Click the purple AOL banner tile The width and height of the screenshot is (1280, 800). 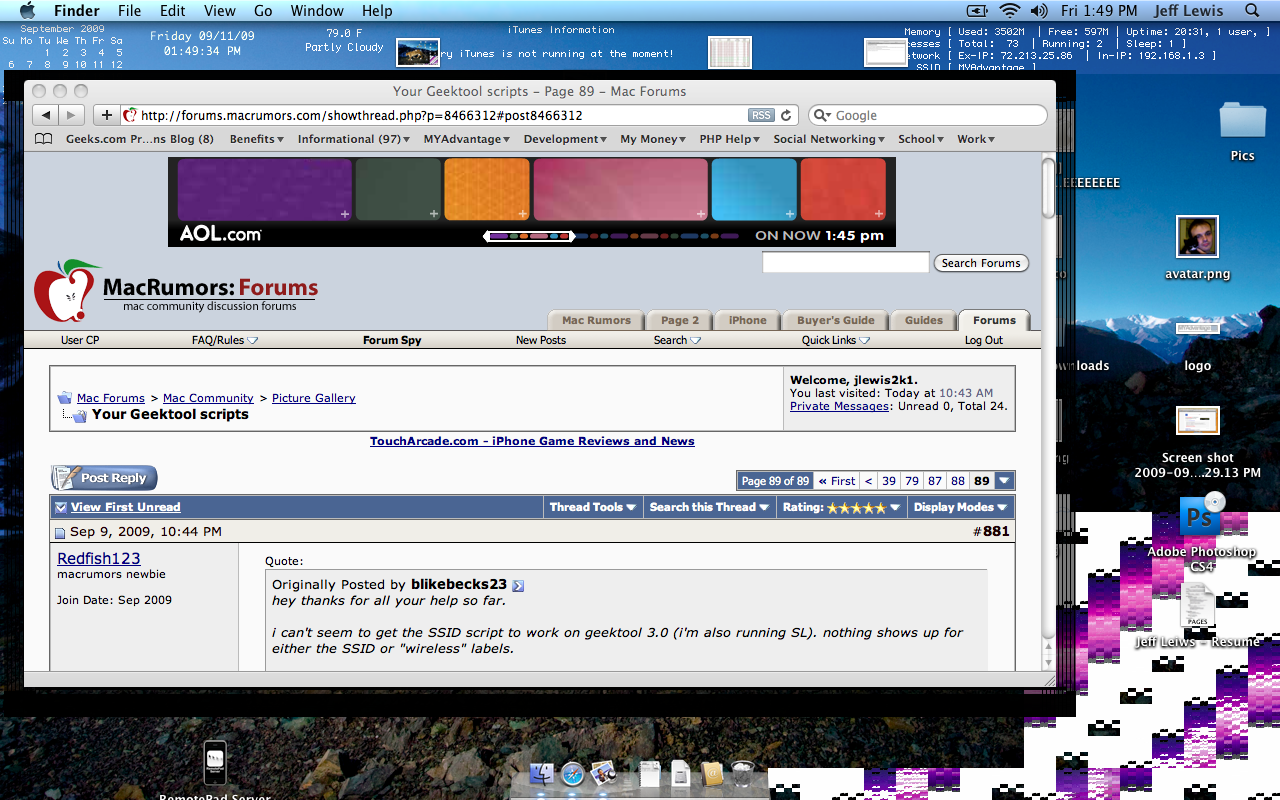(265, 190)
